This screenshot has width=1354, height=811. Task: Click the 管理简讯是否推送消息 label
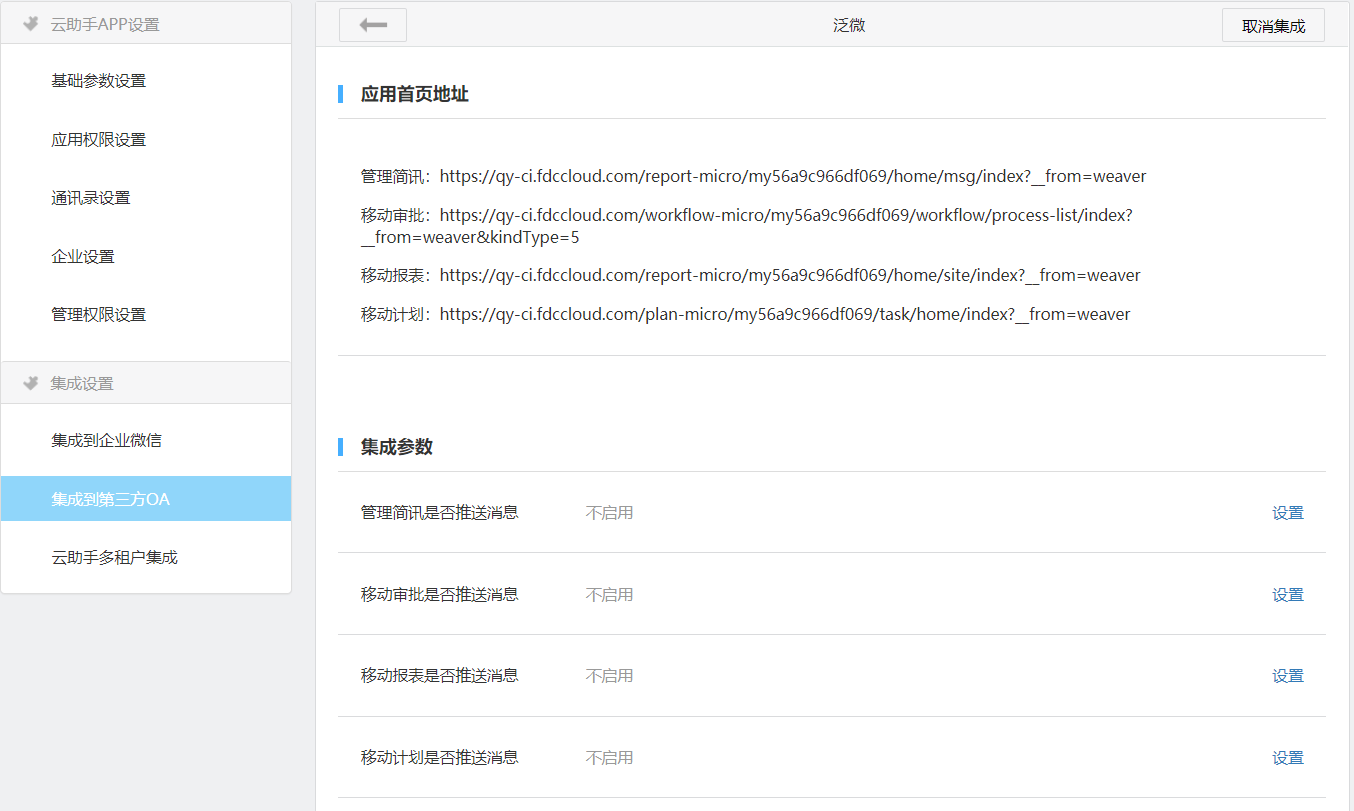[x=440, y=513]
